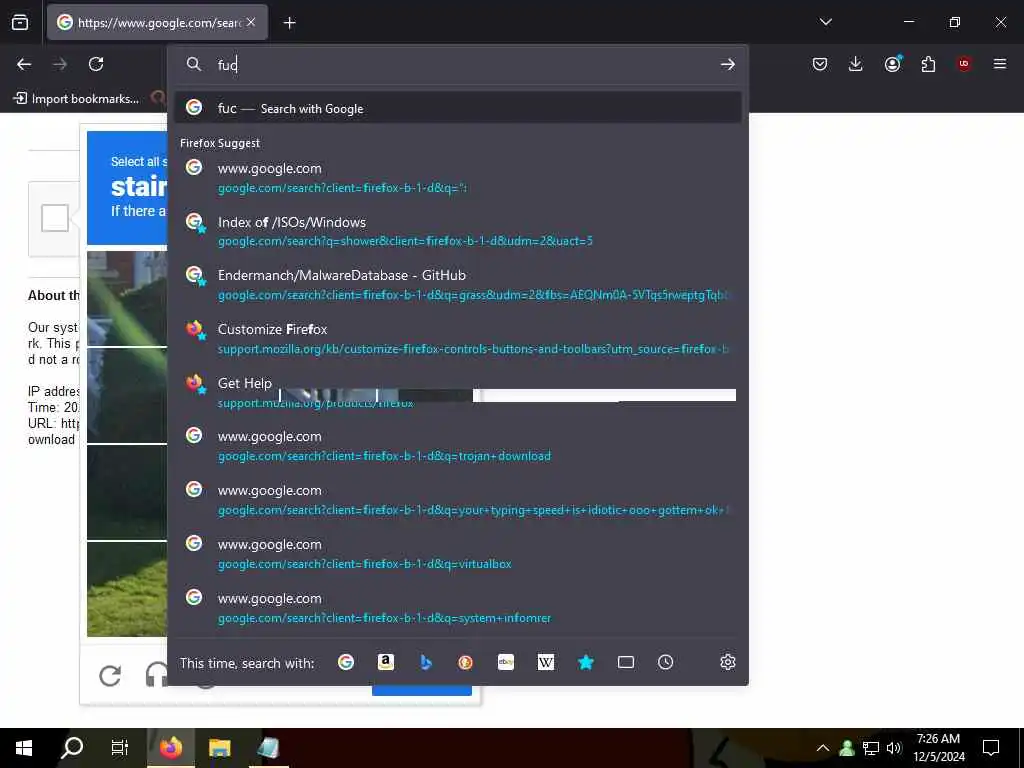Click Firefox icon on taskbar
Image resolution: width=1024 pixels, height=768 pixels.
(x=171, y=748)
